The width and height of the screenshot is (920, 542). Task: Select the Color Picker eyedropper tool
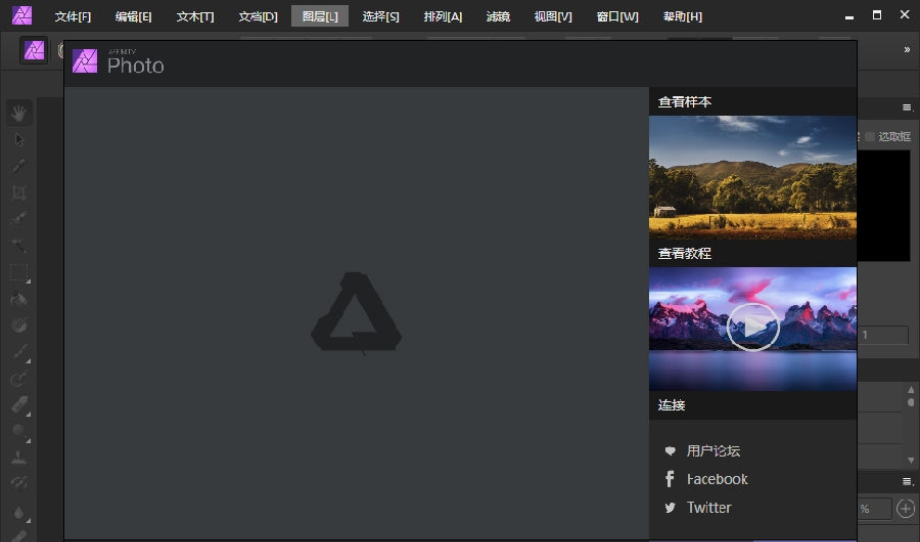(x=19, y=166)
